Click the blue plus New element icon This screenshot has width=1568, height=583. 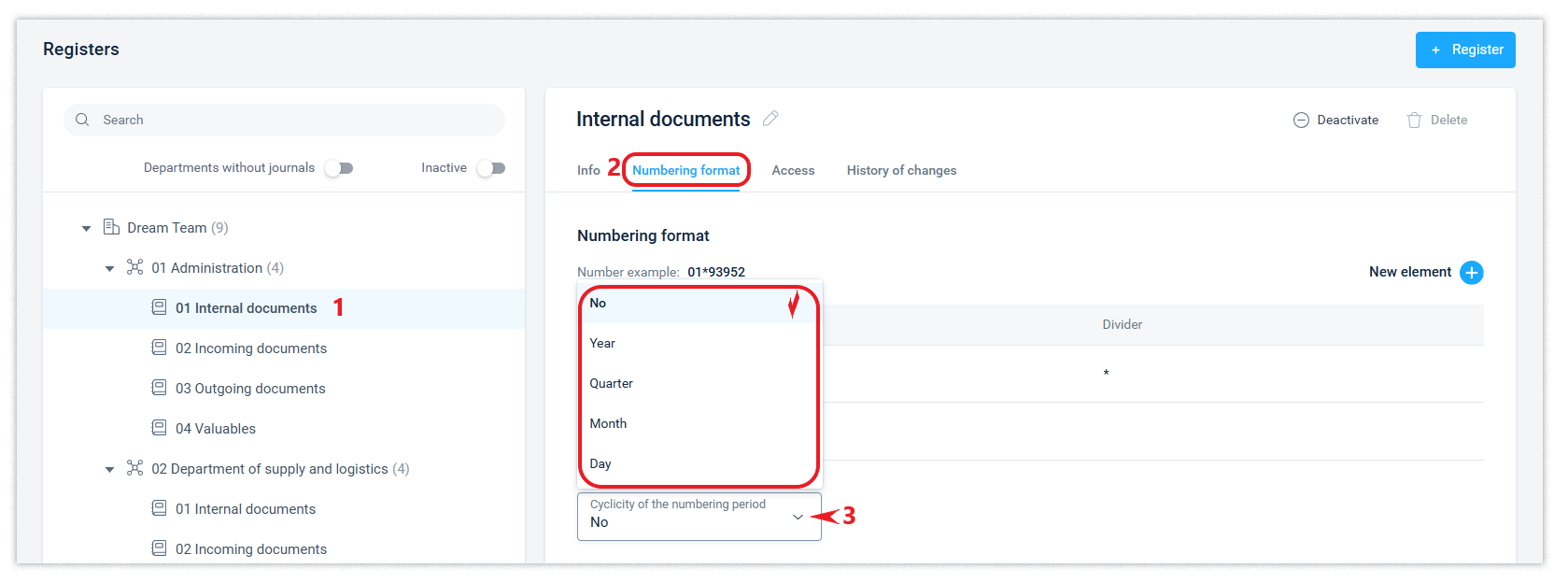click(x=1471, y=273)
